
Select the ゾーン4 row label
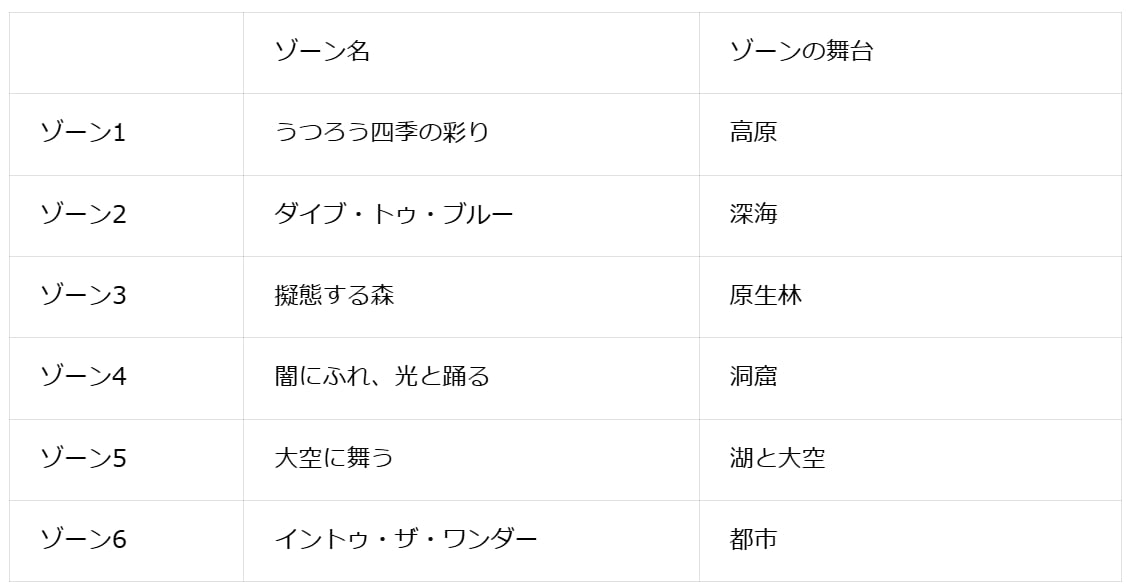tap(83, 377)
